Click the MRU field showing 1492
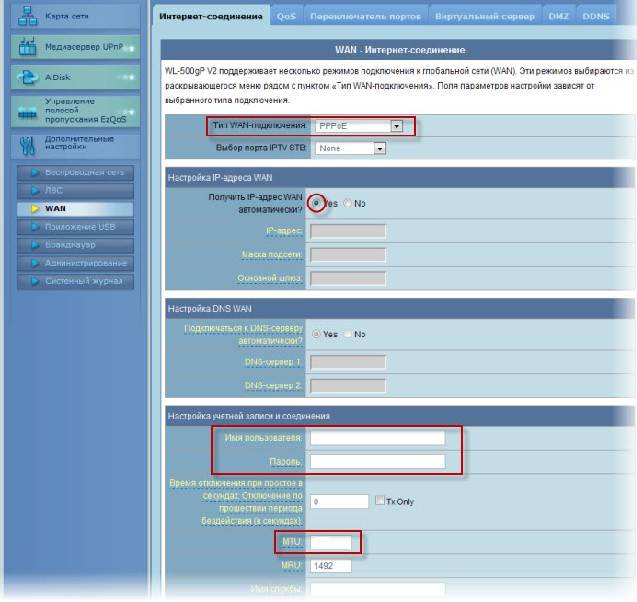 (331, 566)
